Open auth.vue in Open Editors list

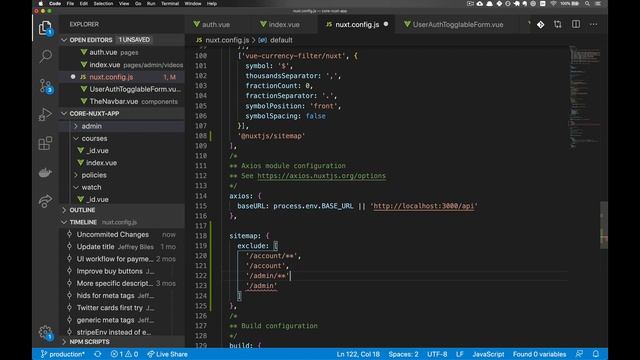[122, 52]
